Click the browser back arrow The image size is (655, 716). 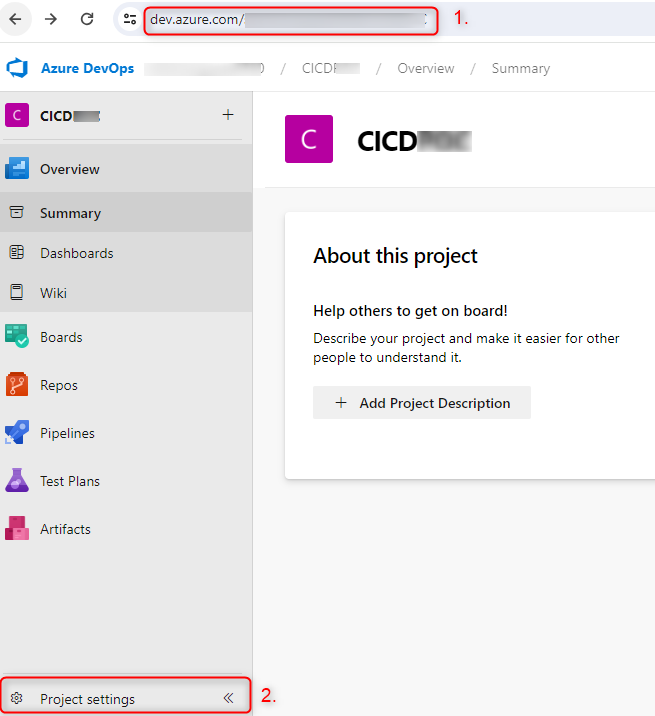16,19
